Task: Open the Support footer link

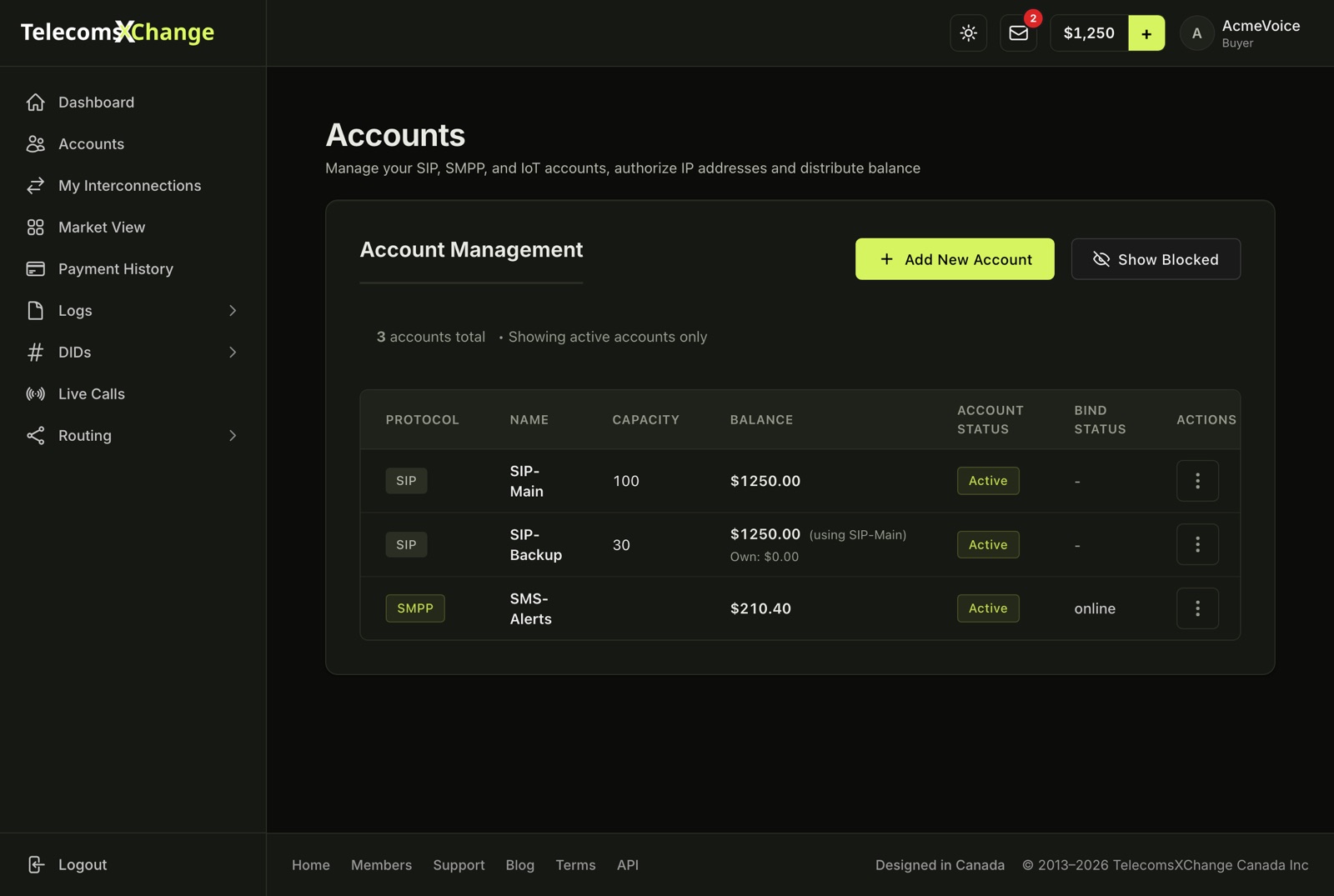Action: [459, 865]
